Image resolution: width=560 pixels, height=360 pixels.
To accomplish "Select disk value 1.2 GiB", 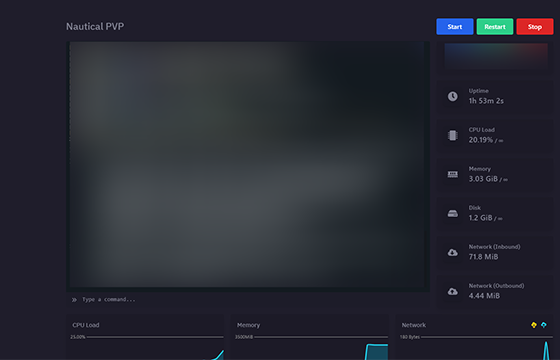I will point(481,218).
